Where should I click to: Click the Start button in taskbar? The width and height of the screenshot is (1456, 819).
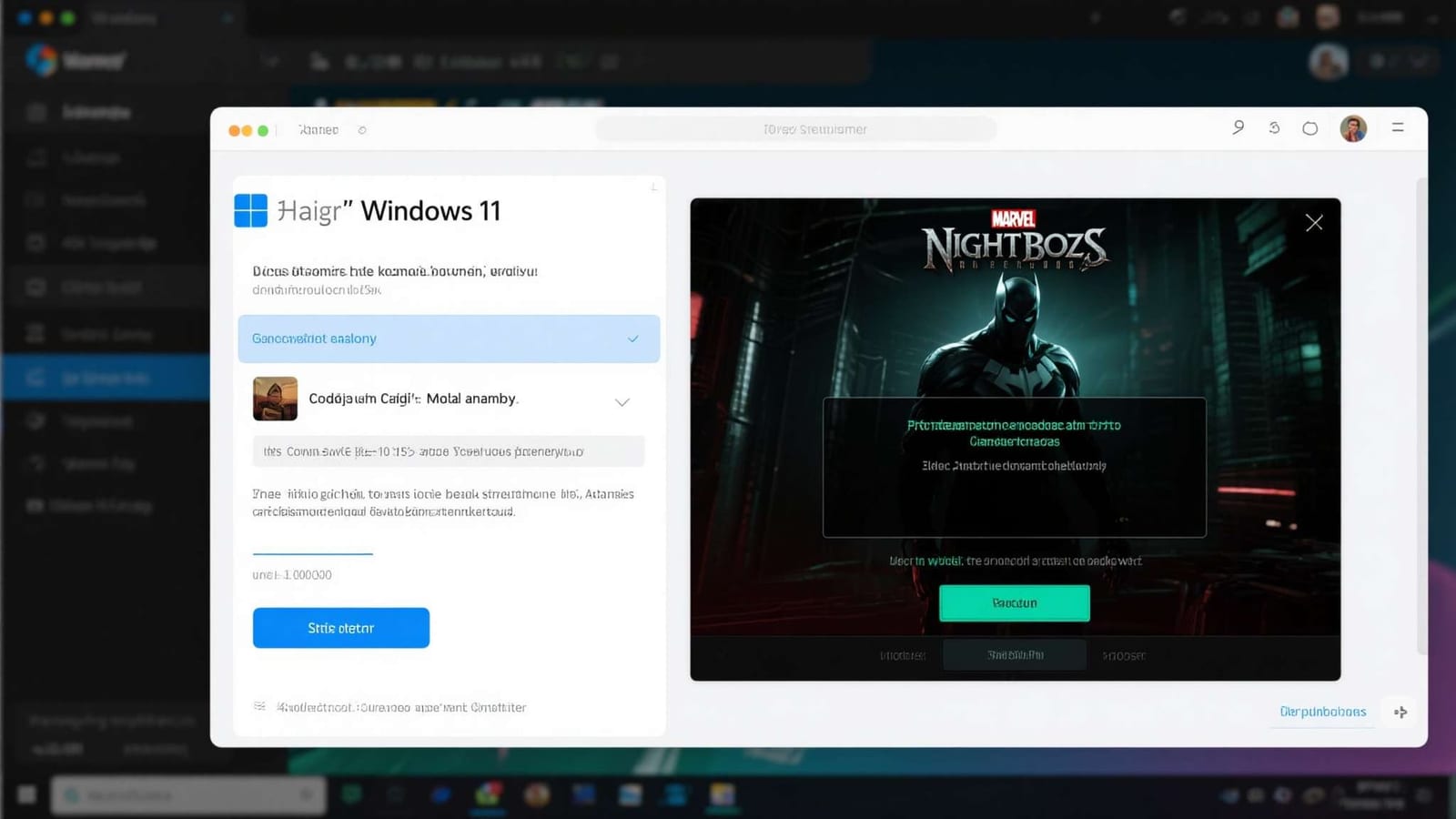pyautogui.click(x=27, y=794)
